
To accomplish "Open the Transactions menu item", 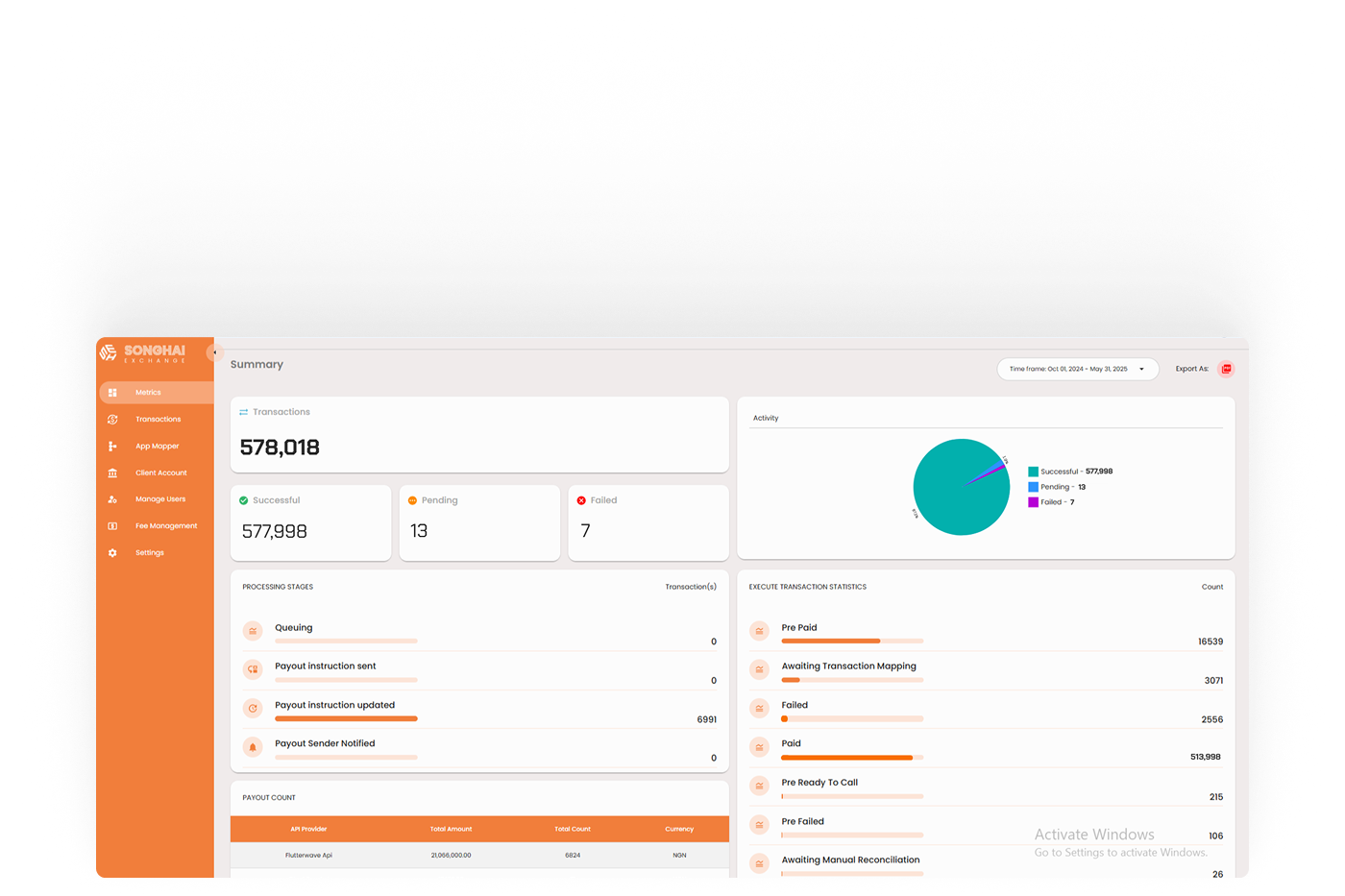I will point(158,420).
